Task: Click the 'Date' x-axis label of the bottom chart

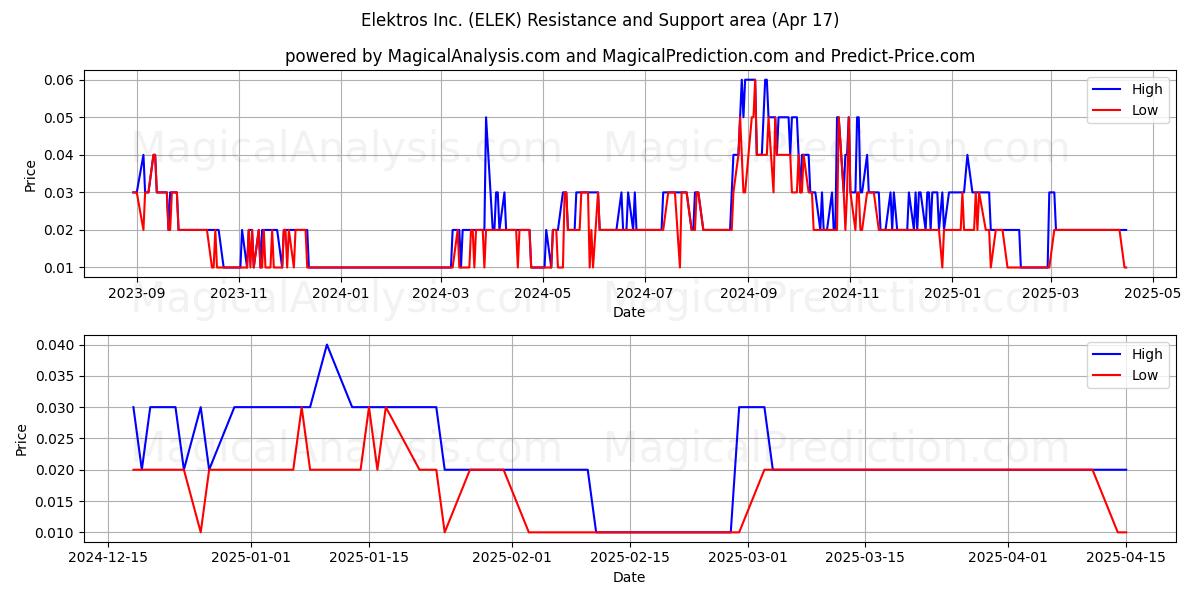Action: point(629,577)
